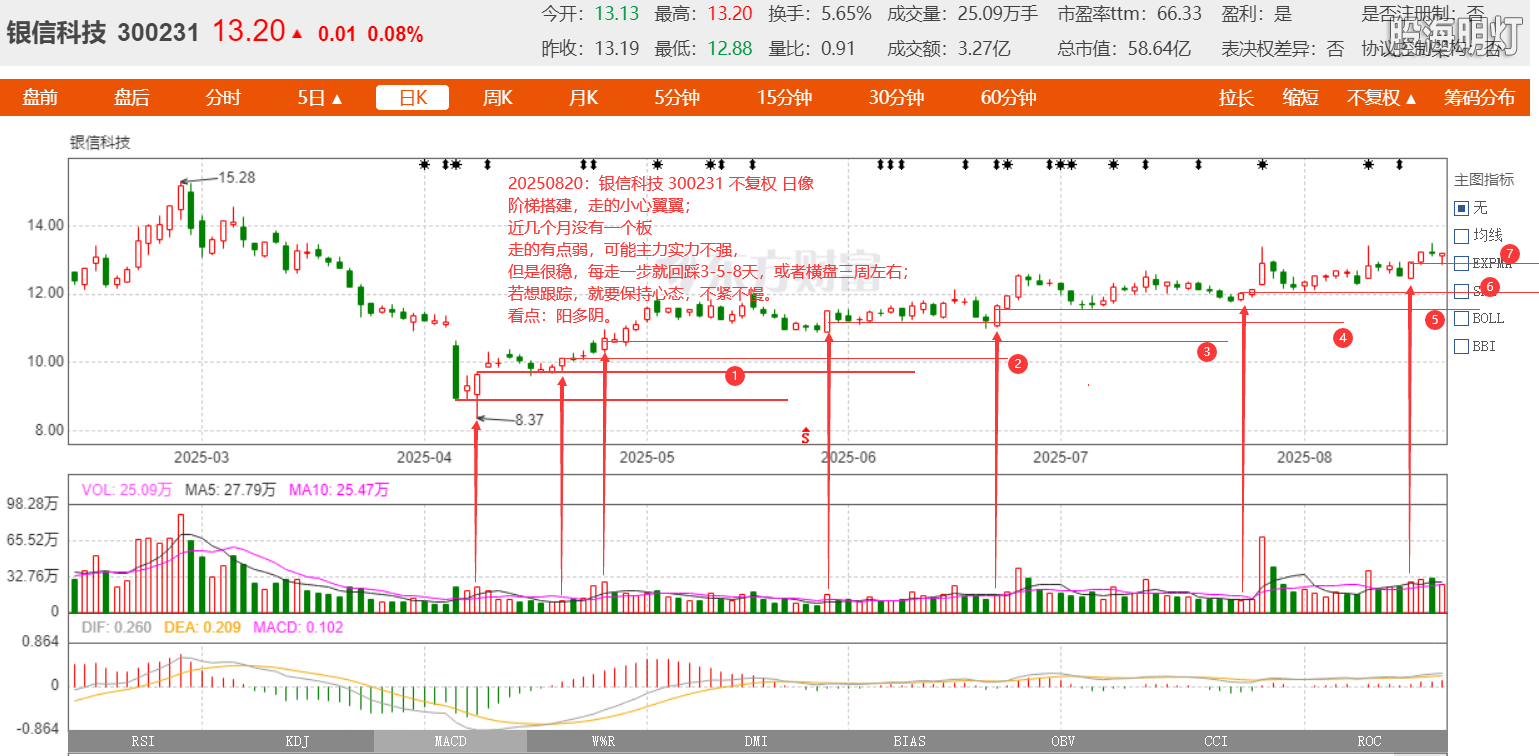Show the 15分钟 chart

click(x=784, y=98)
